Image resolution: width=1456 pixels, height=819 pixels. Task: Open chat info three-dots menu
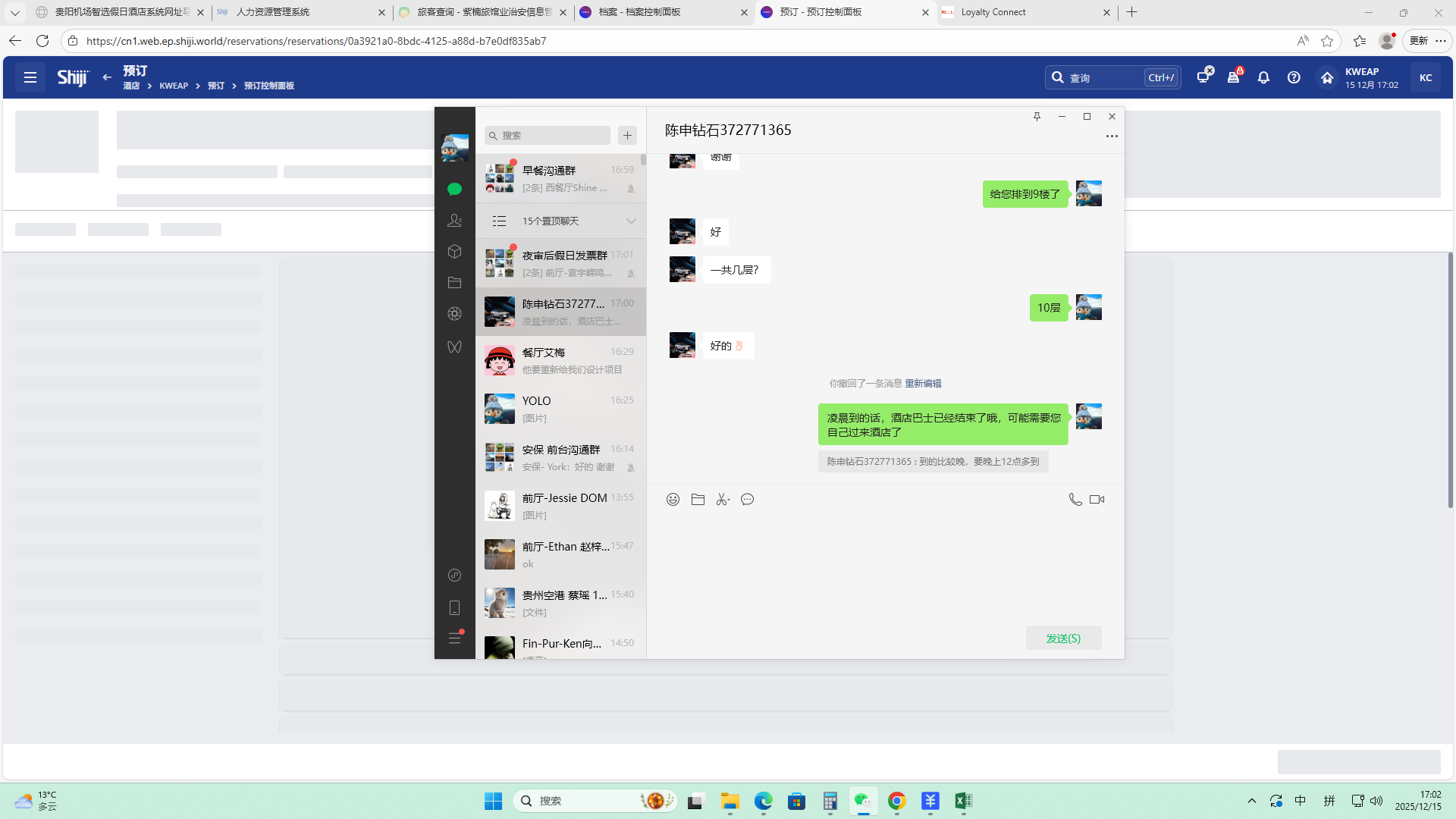[x=1111, y=136]
